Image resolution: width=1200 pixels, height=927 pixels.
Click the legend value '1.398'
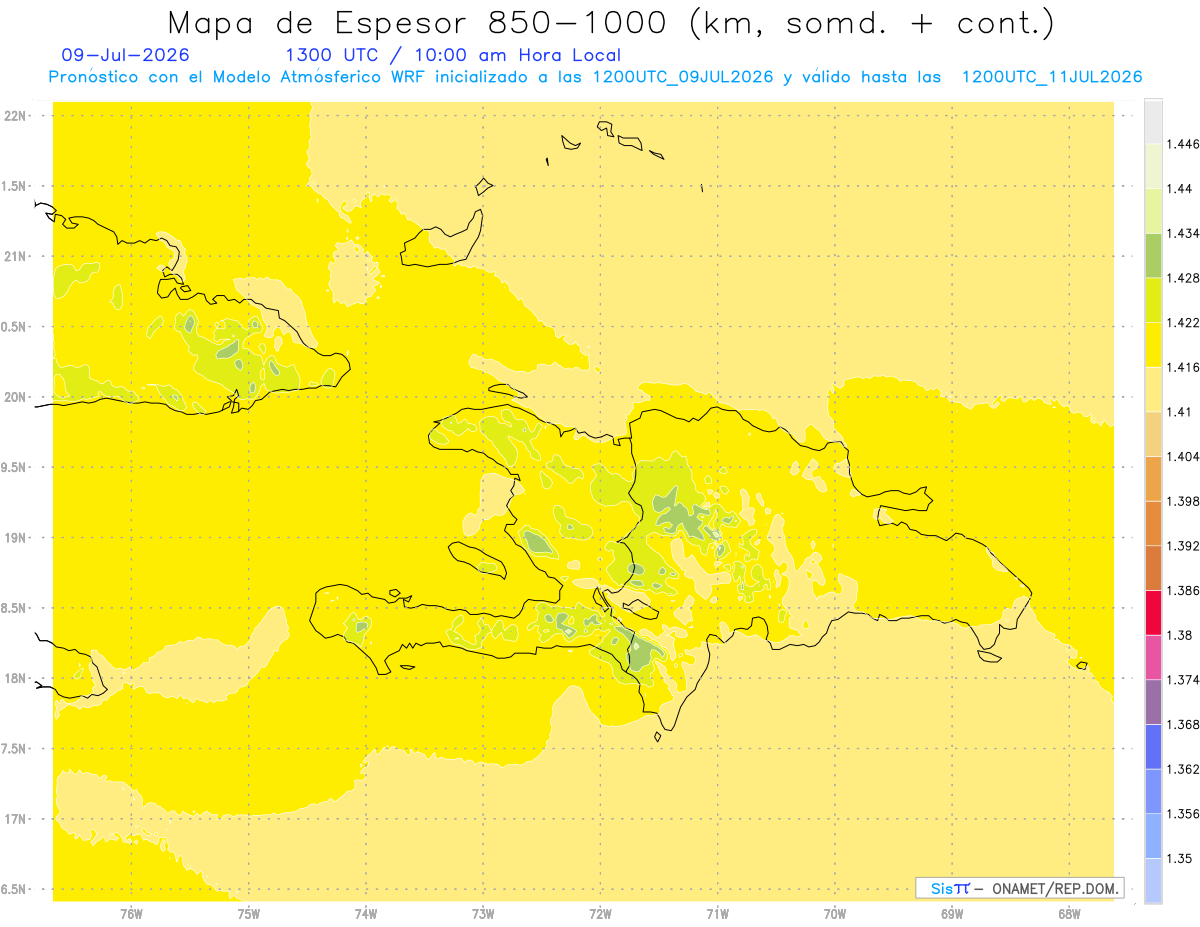pos(1185,501)
